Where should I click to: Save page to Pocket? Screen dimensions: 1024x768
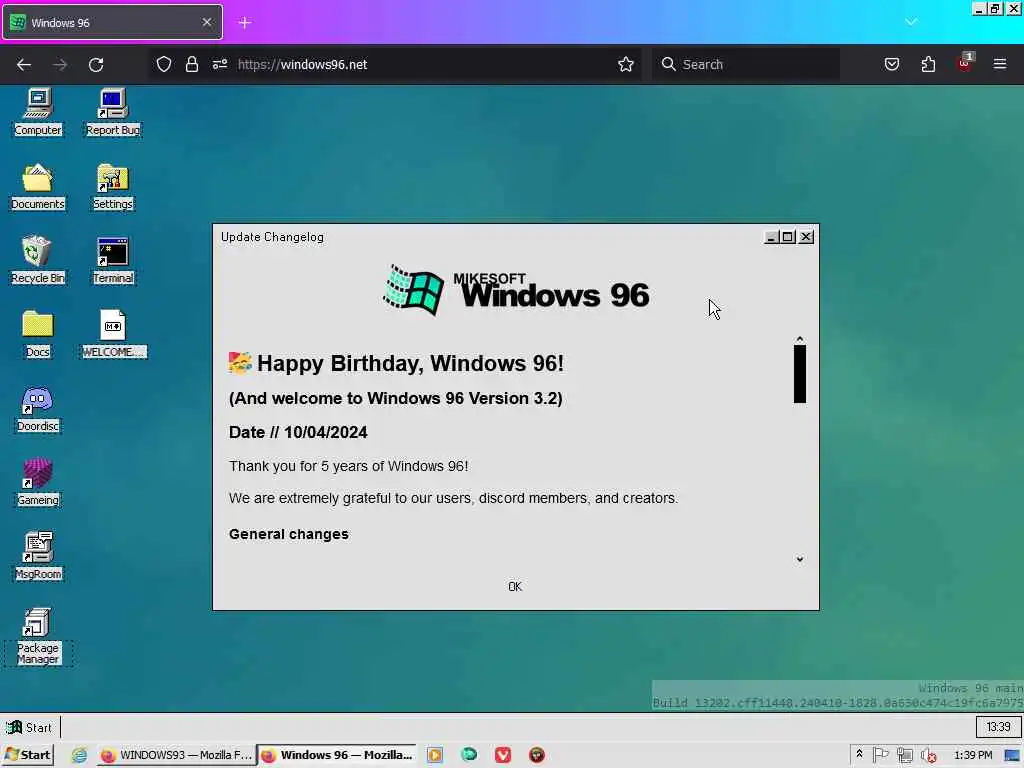891,64
